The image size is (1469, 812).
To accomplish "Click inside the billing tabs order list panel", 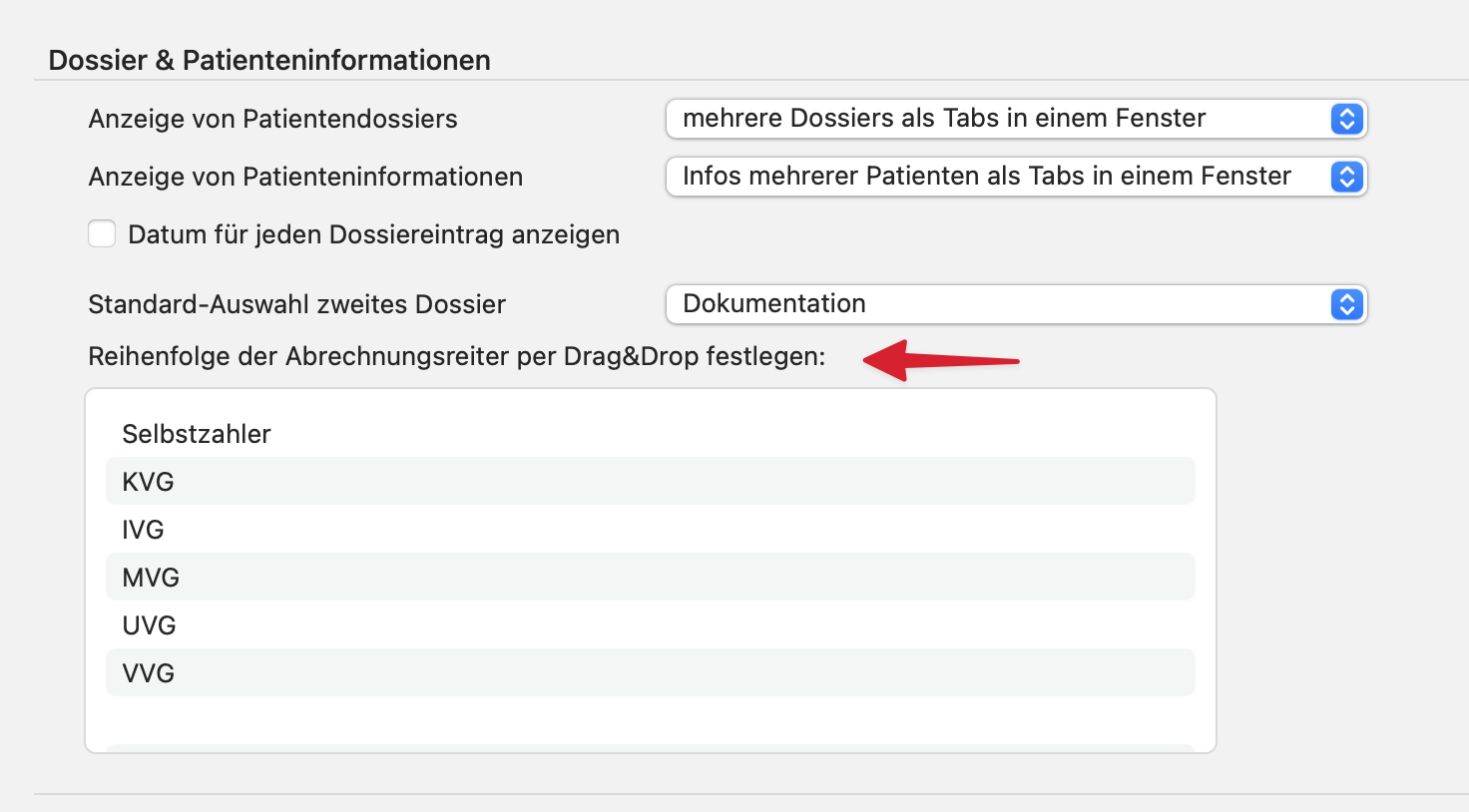I will click(649, 718).
